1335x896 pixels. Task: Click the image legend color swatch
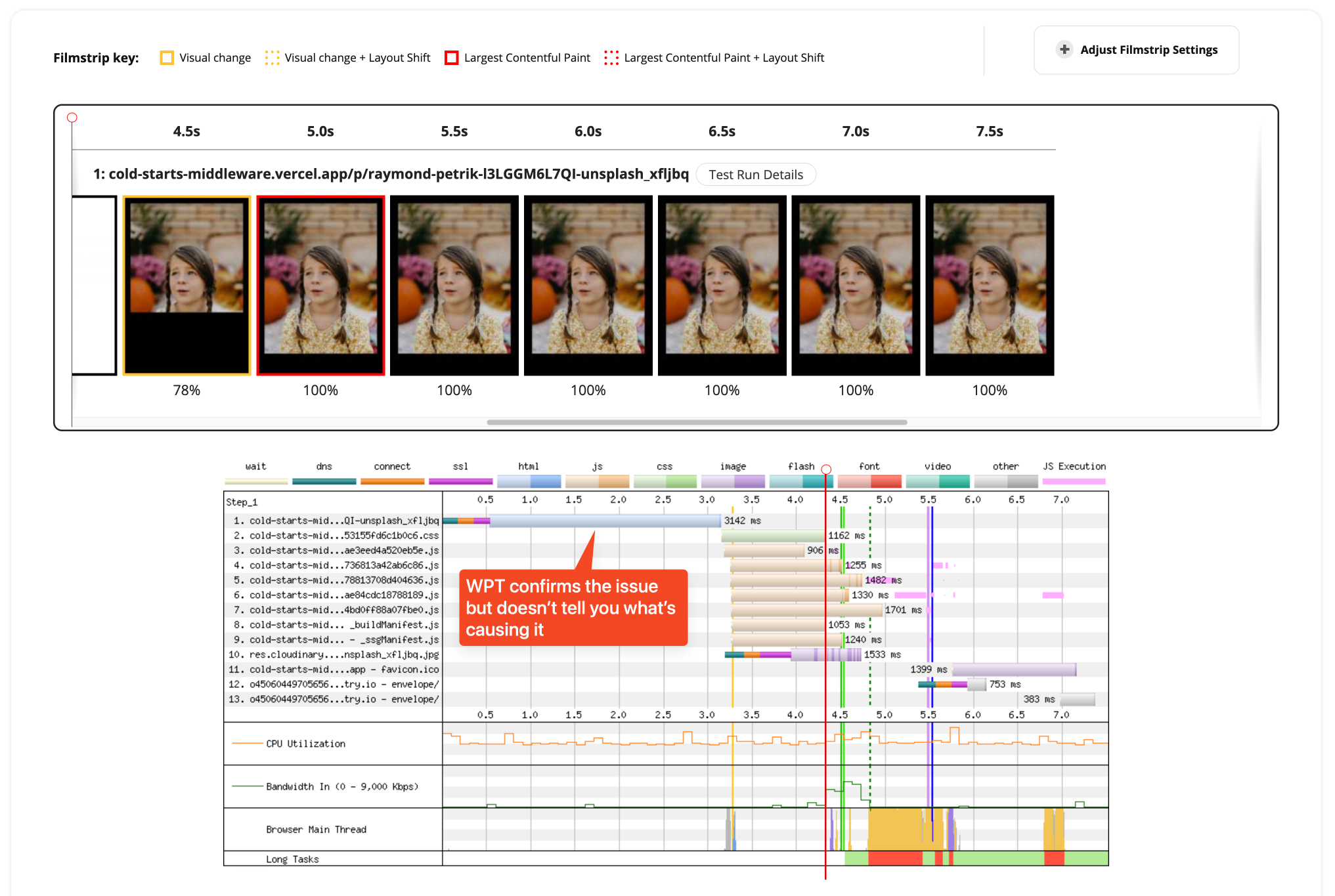point(732,481)
